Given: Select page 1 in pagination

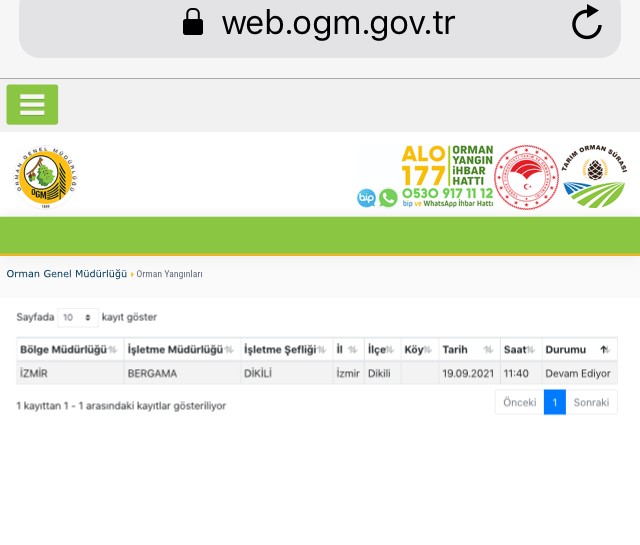Looking at the screenshot, I should click(x=555, y=402).
